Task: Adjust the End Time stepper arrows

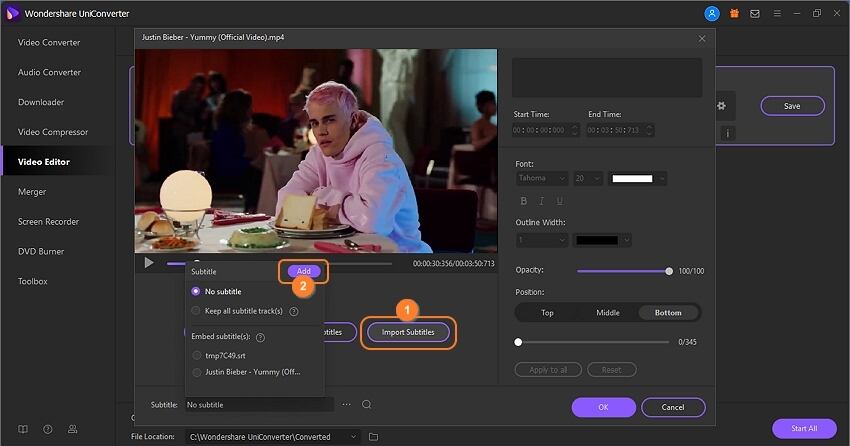Action: point(649,130)
